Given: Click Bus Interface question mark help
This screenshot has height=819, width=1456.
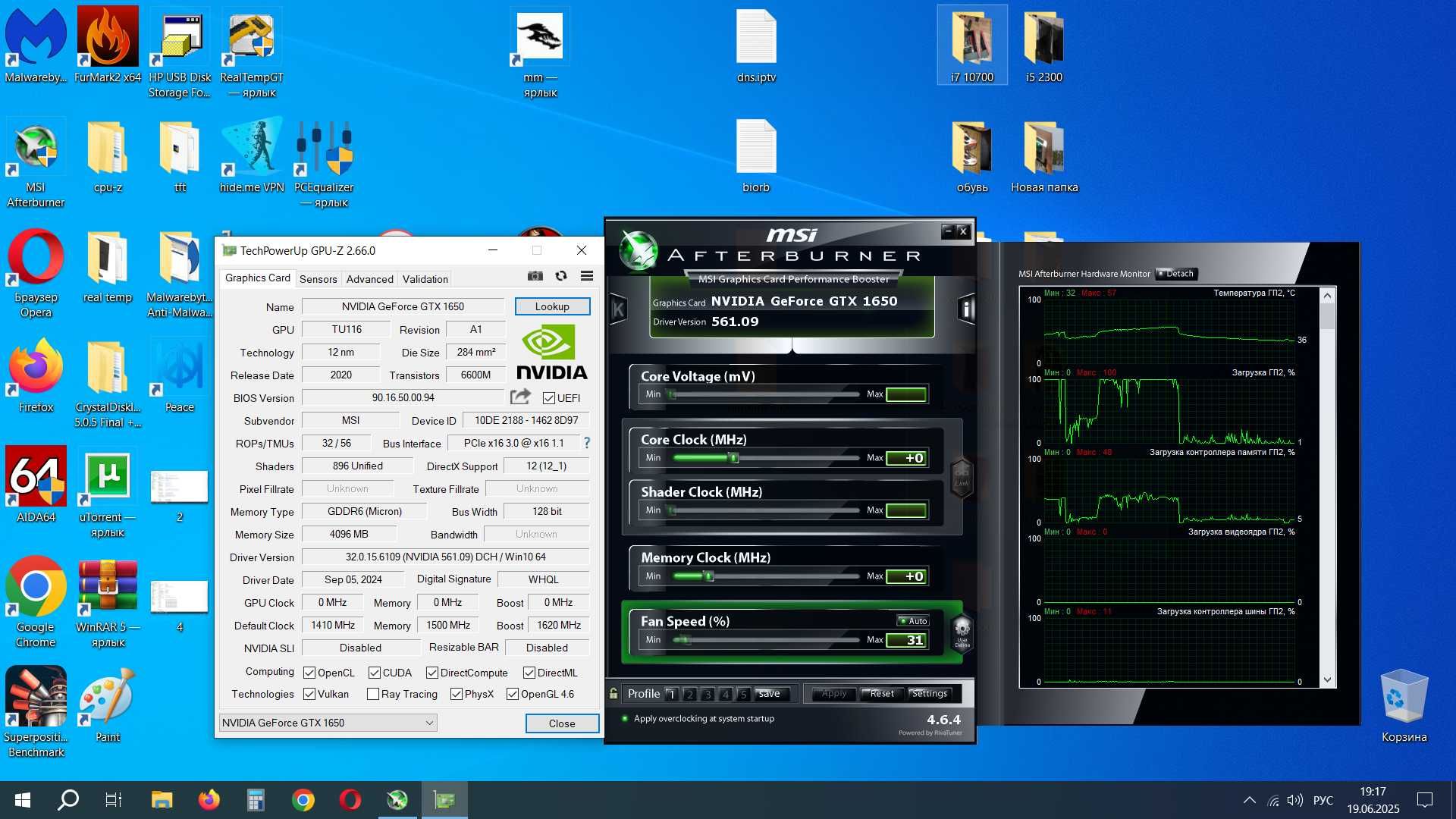Looking at the screenshot, I should 586,443.
